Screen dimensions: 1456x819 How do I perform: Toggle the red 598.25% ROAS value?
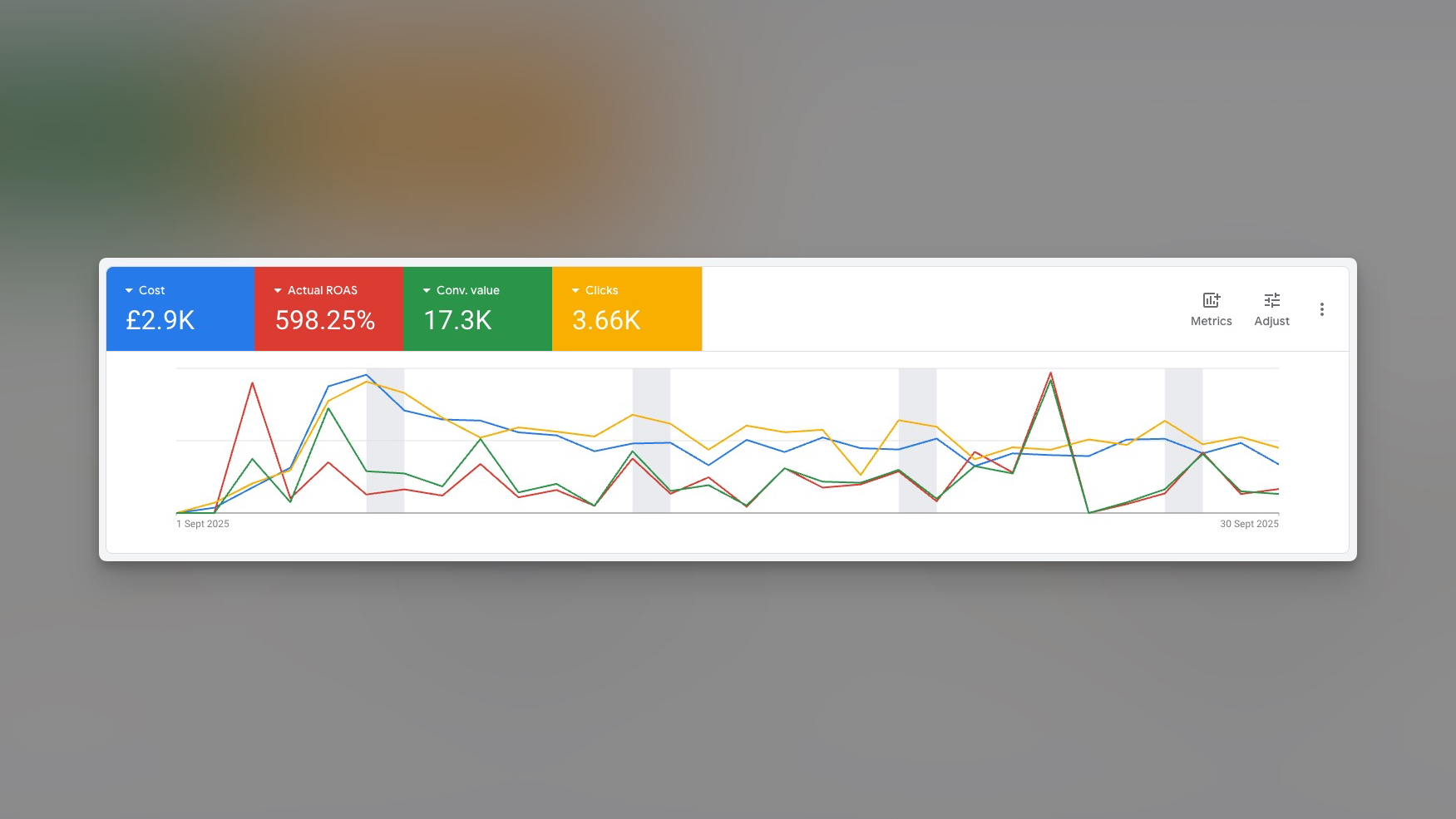click(324, 320)
